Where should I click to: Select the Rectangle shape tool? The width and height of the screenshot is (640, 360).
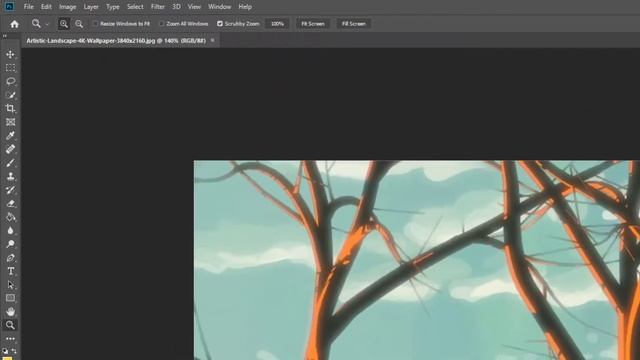tap(10, 298)
